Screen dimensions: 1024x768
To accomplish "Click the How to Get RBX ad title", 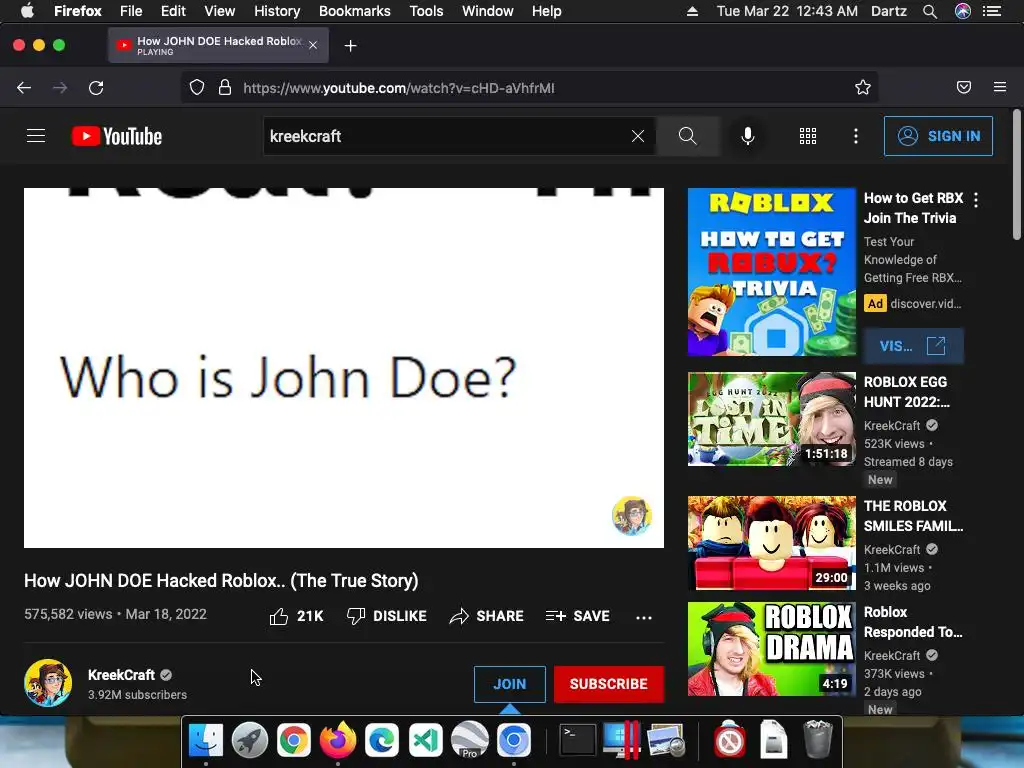I will (x=913, y=208).
